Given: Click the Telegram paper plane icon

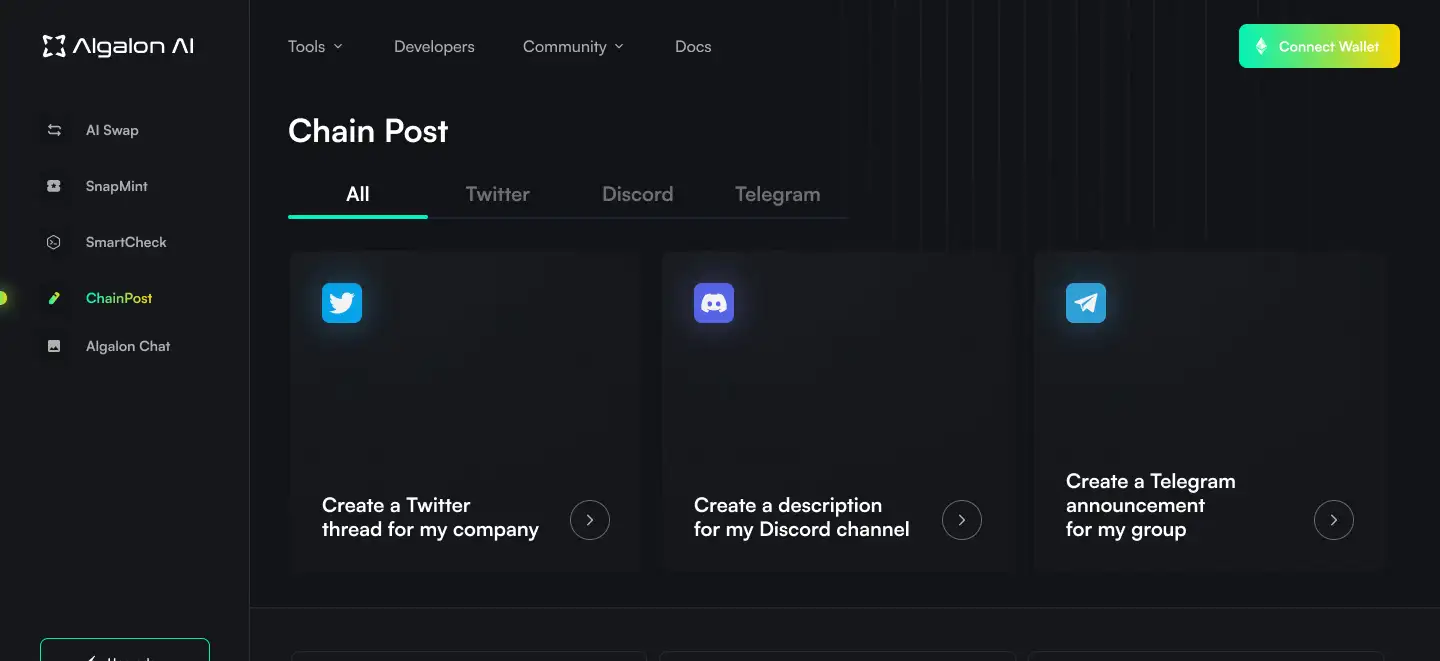Looking at the screenshot, I should pos(1086,303).
